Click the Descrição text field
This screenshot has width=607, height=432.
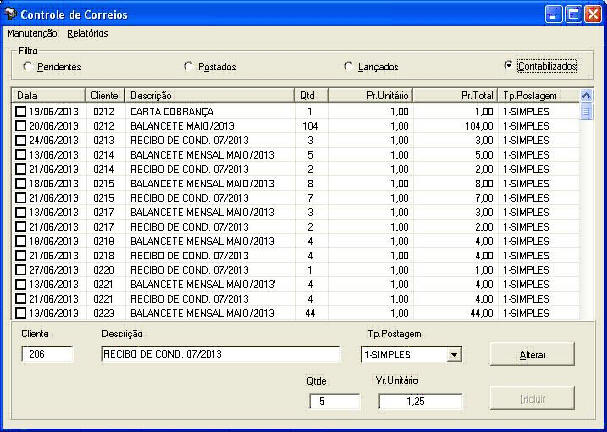(221, 355)
